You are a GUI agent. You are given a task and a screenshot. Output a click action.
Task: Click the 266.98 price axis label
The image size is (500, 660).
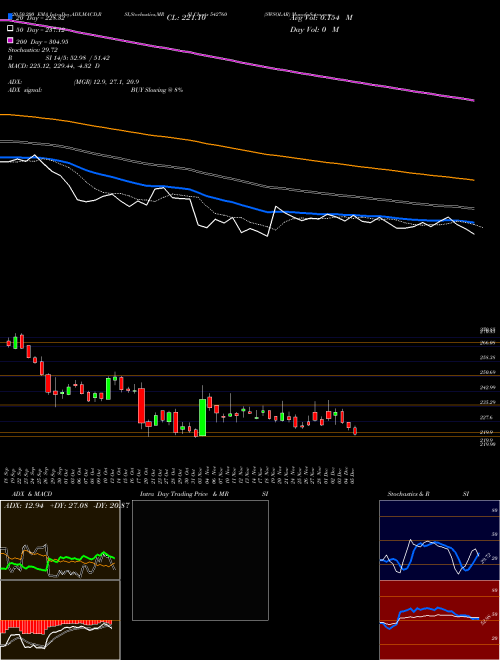point(487,343)
